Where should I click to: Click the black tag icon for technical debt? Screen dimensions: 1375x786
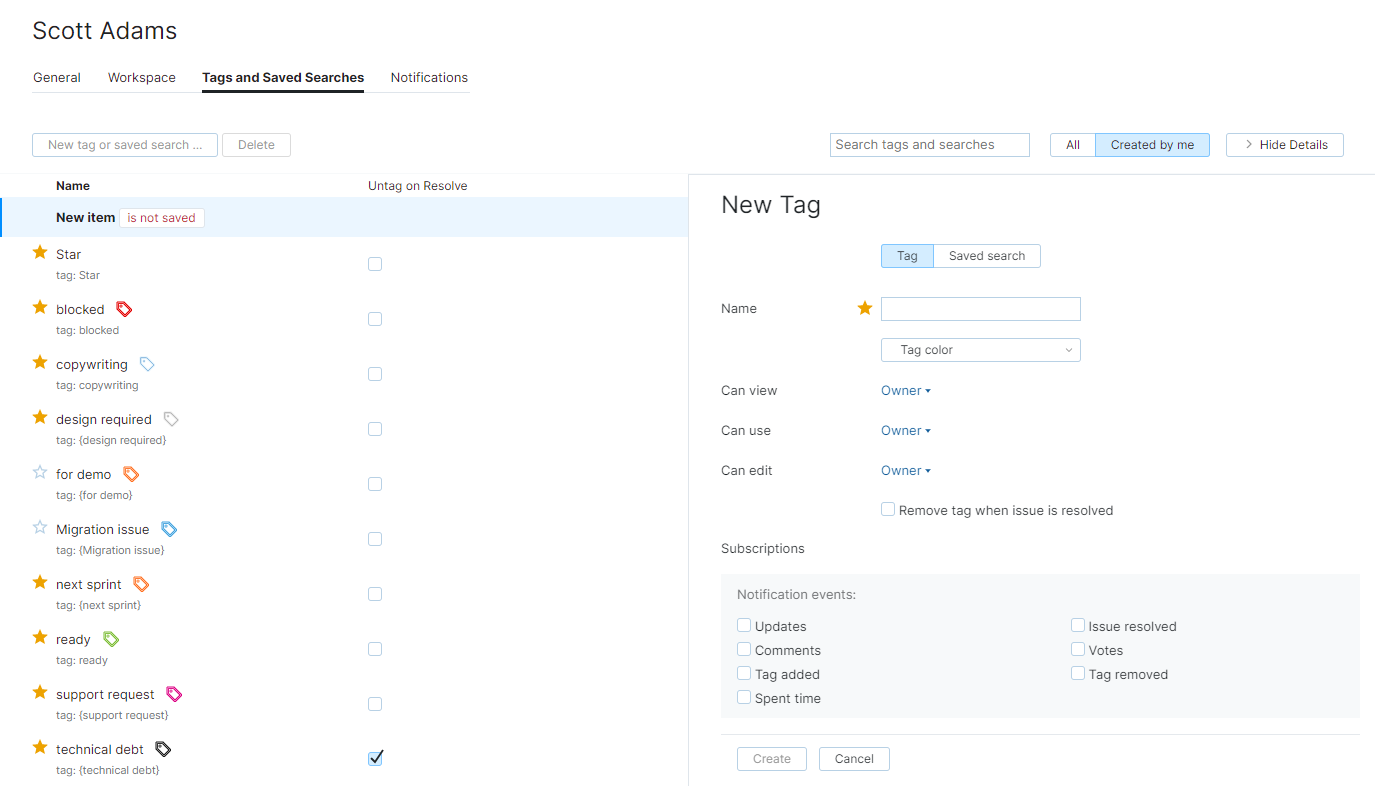163,749
